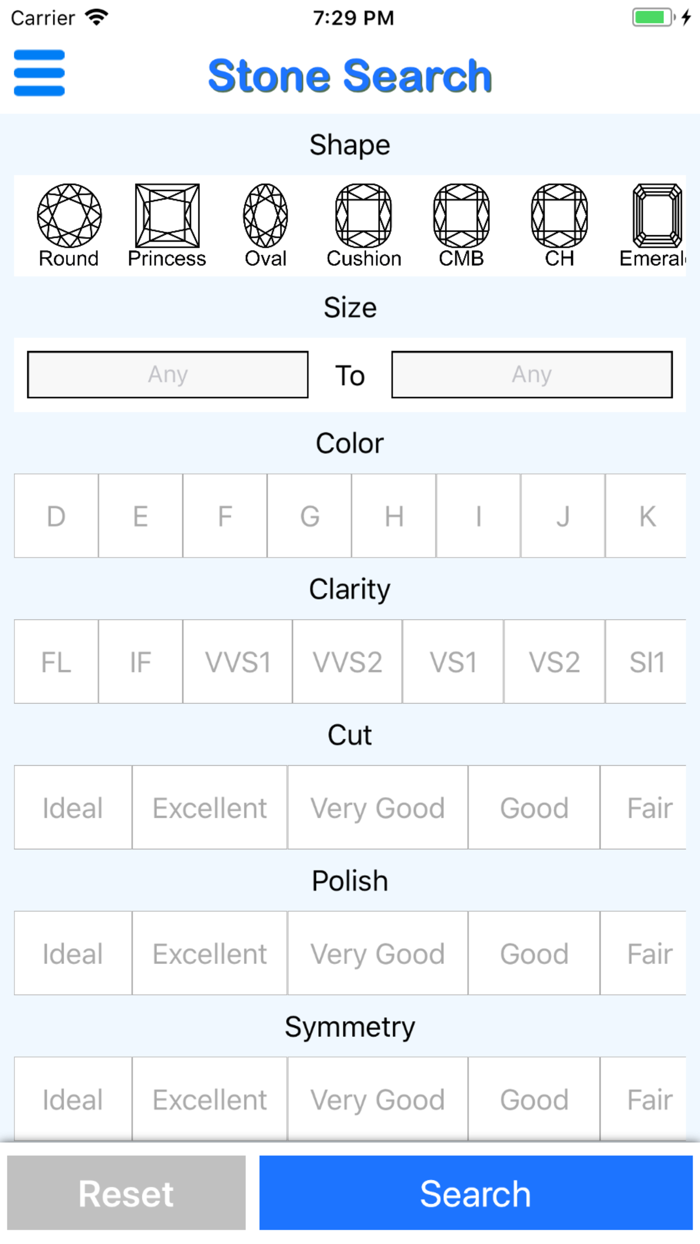Toggle Good in Polish row
This screenshot has height=1244, width=700.
(534, 954)
